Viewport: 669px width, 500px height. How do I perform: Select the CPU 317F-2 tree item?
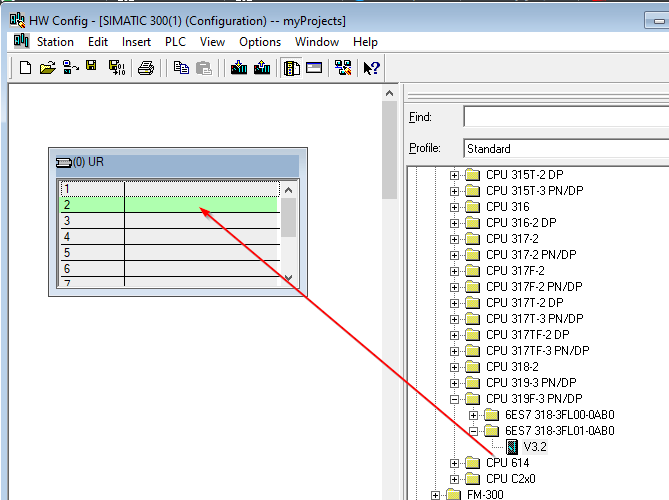(515, 271)
